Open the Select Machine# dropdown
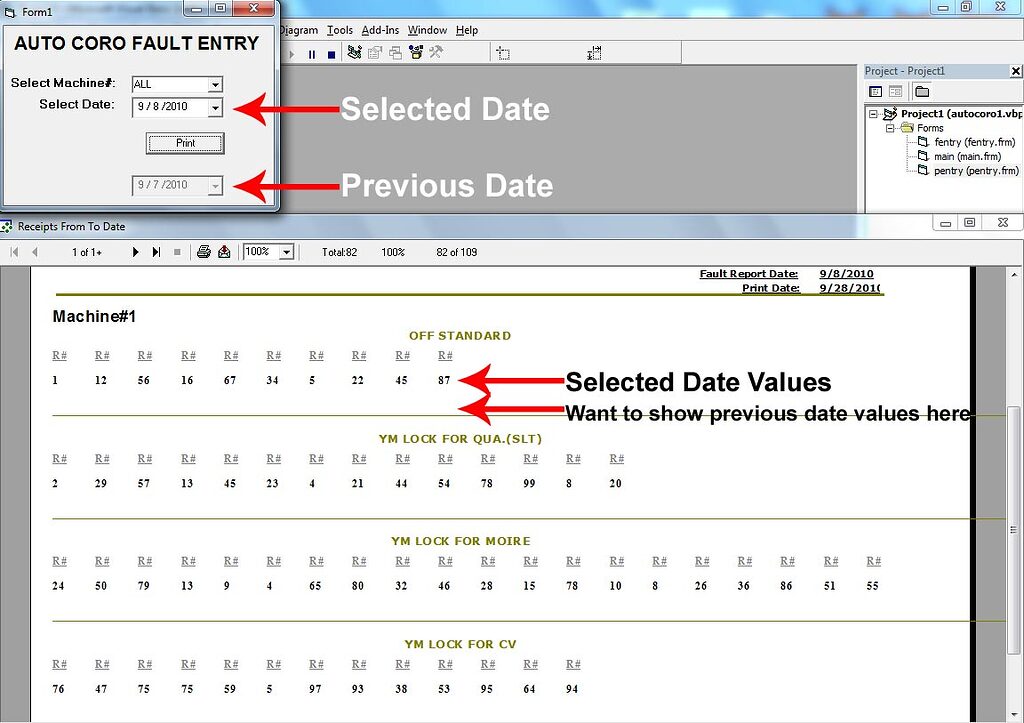The height and width of the screenshot is (723, 1024). (218, 84)
